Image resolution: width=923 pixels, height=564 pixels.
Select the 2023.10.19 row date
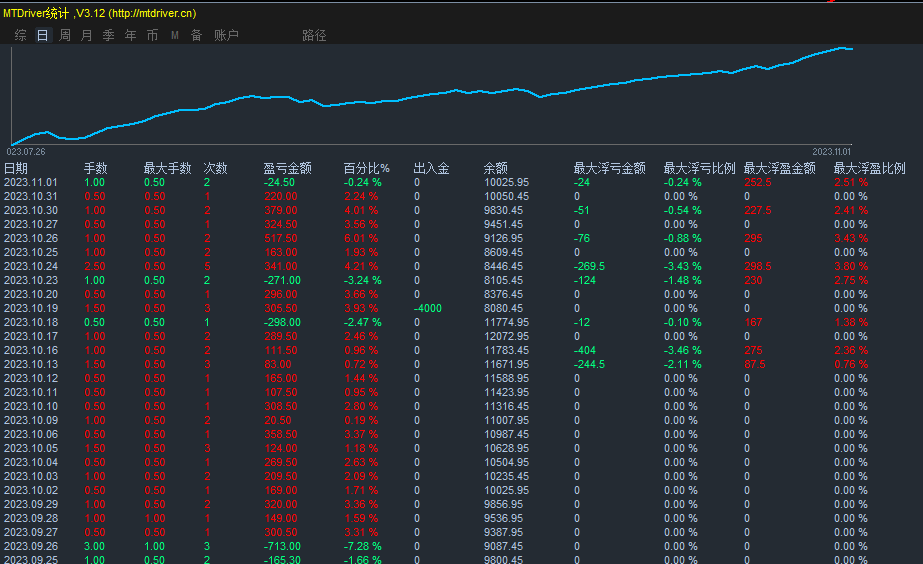pyautogui.click(x=31, y=309)
